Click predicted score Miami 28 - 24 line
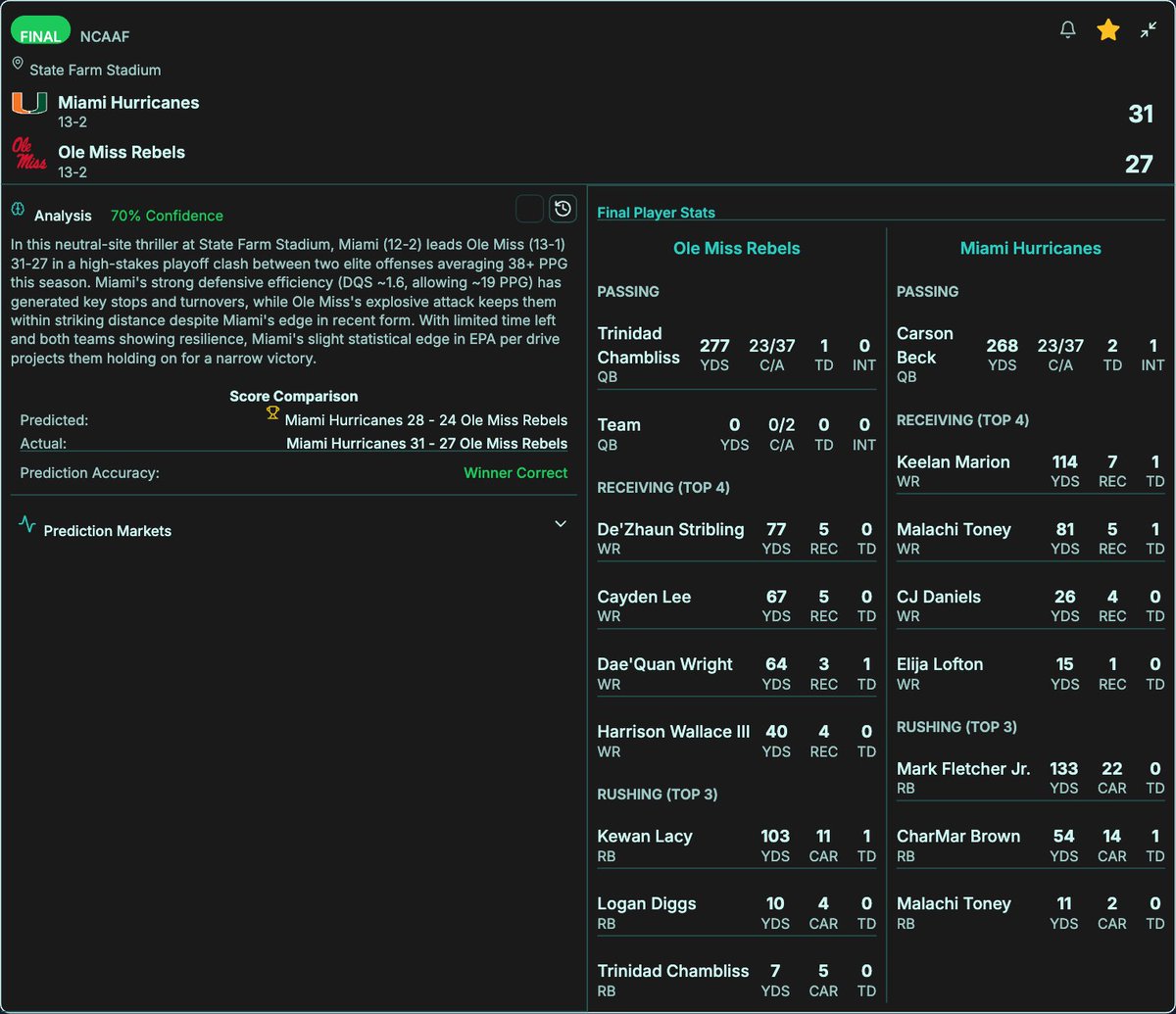The height and width of the screenshot is (1014, 1176). click(426, 420)
